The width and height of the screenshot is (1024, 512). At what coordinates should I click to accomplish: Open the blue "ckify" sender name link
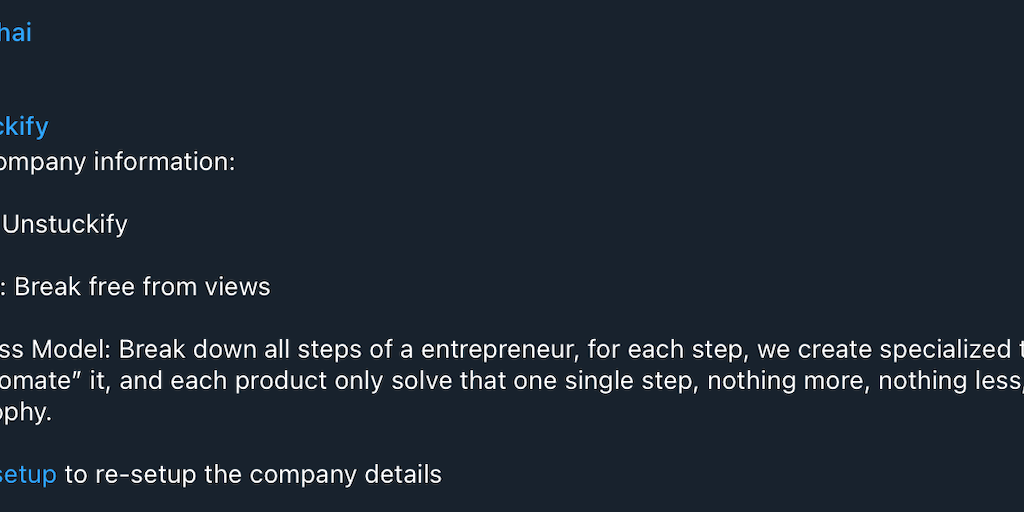pos(24,127)
